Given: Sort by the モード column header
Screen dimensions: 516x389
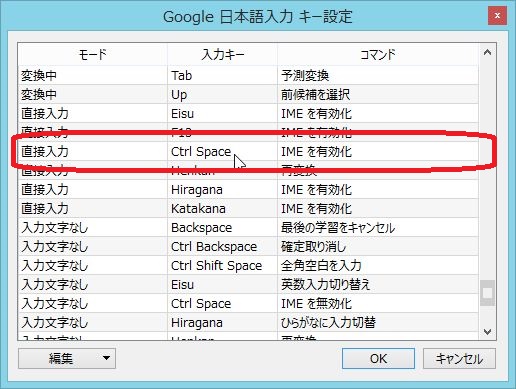Looking at the screenshot, I should 93,54.
